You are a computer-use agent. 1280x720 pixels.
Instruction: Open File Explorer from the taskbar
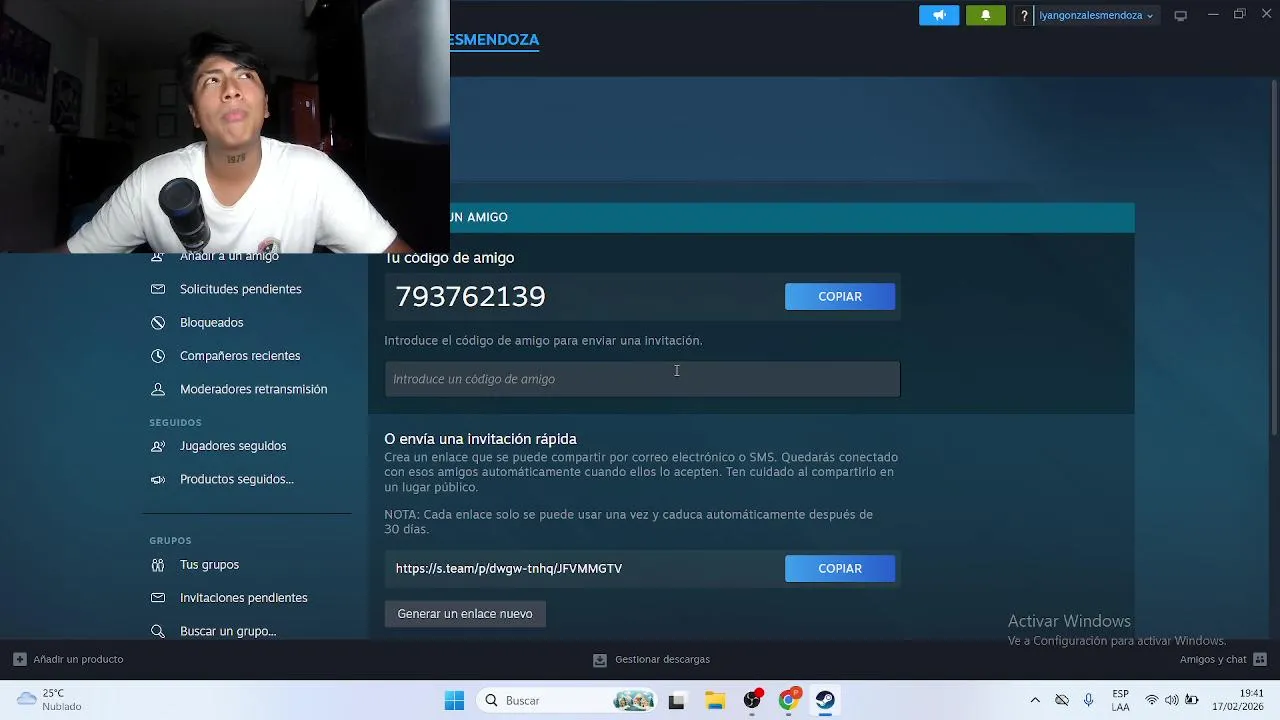click(x=715, y=701)
